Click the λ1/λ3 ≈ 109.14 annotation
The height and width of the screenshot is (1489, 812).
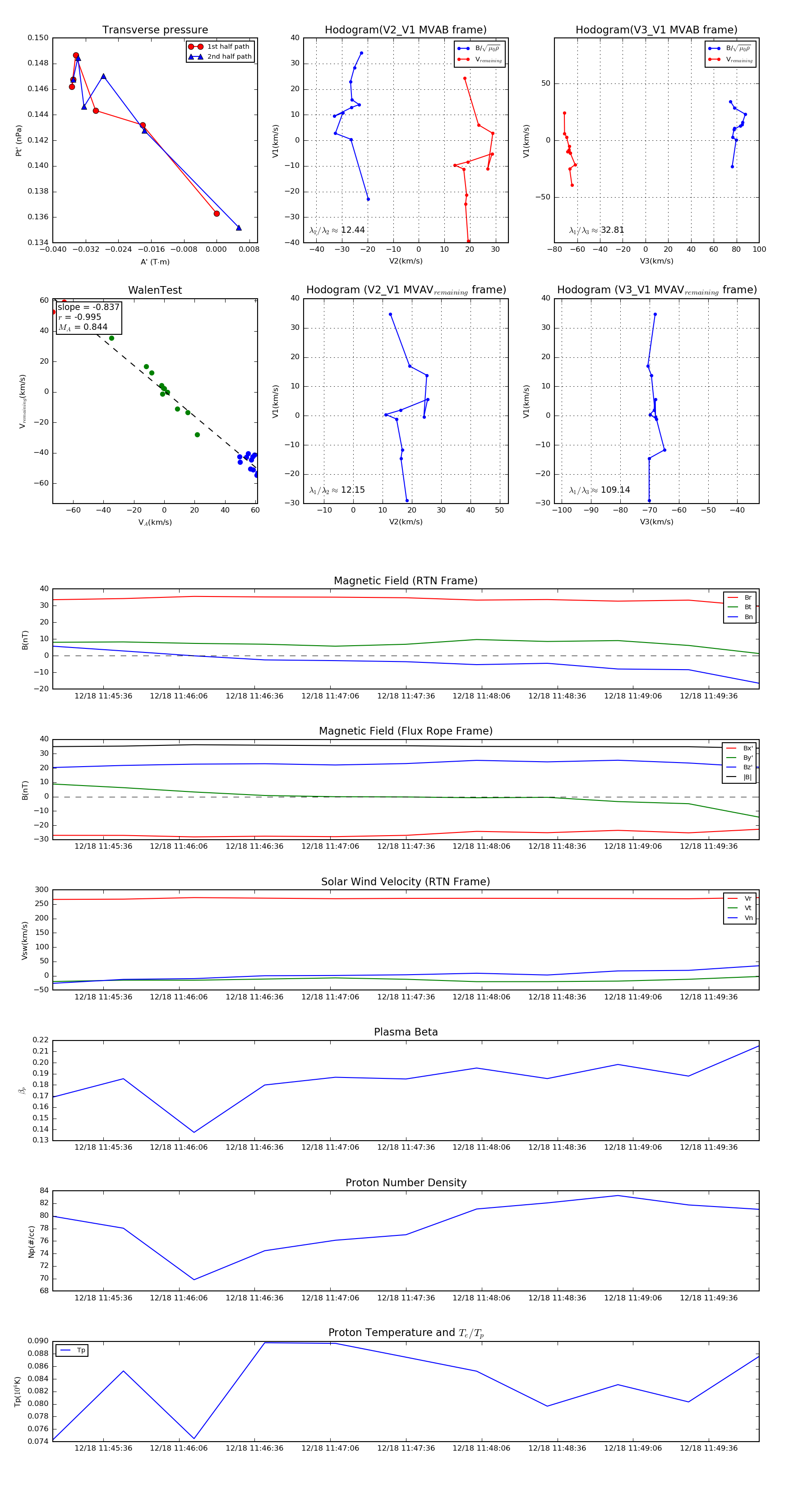600,490
